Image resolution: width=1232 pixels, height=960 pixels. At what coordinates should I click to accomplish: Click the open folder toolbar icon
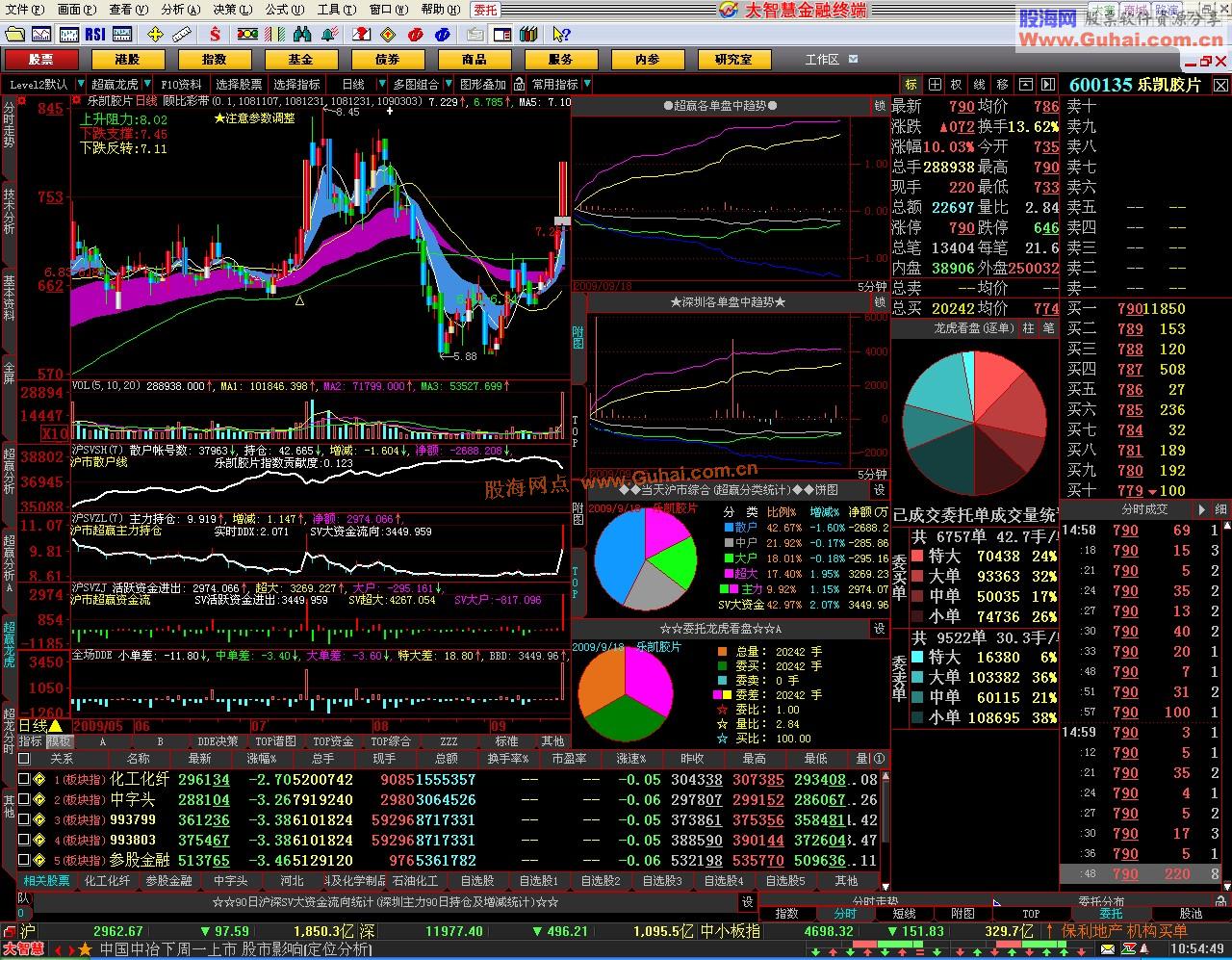pos(15,34)
